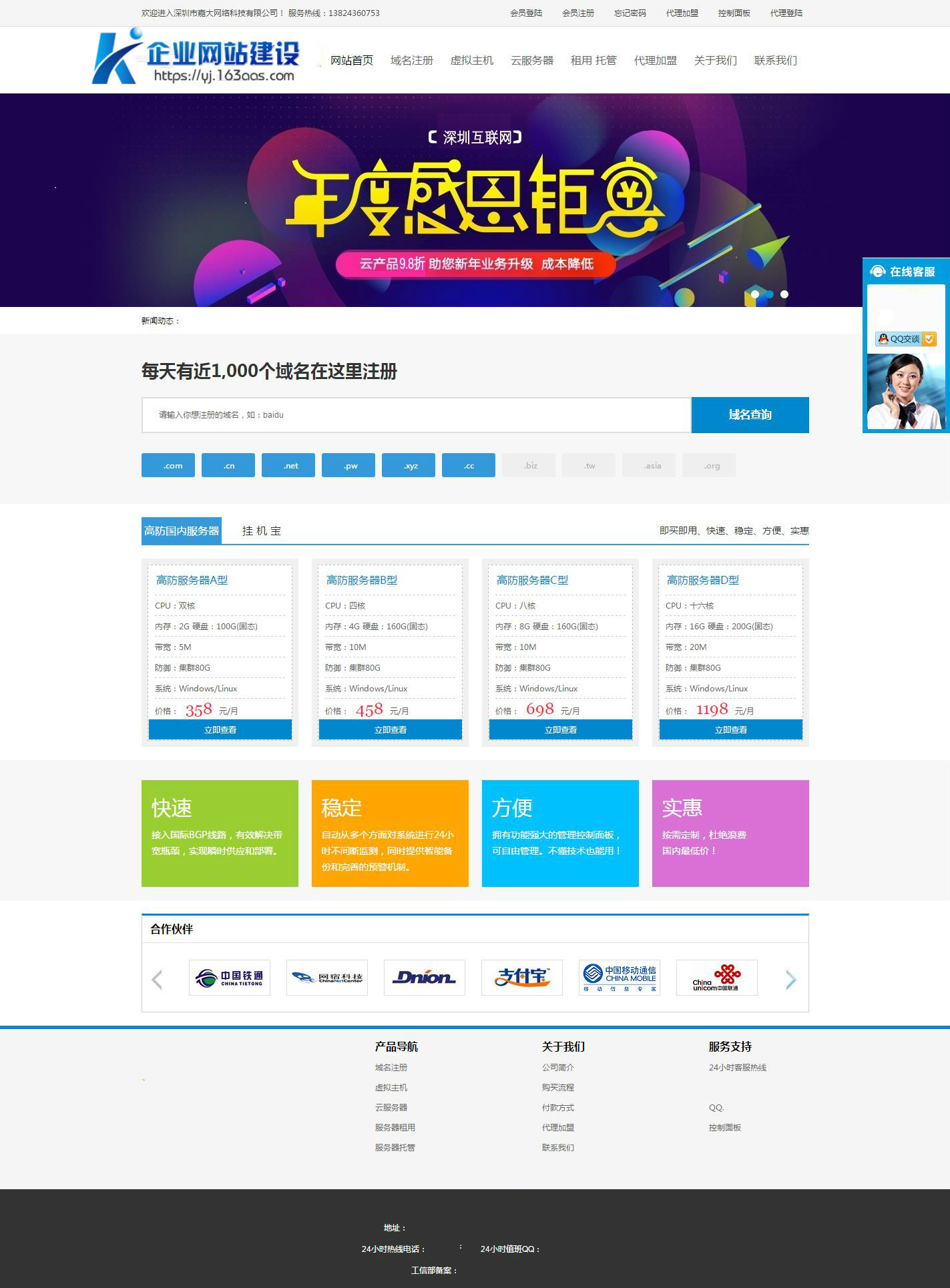Viewport: 950px width, 1288px height.
Task: Click 代理加盟 in top bar
Action: [682, 13]
